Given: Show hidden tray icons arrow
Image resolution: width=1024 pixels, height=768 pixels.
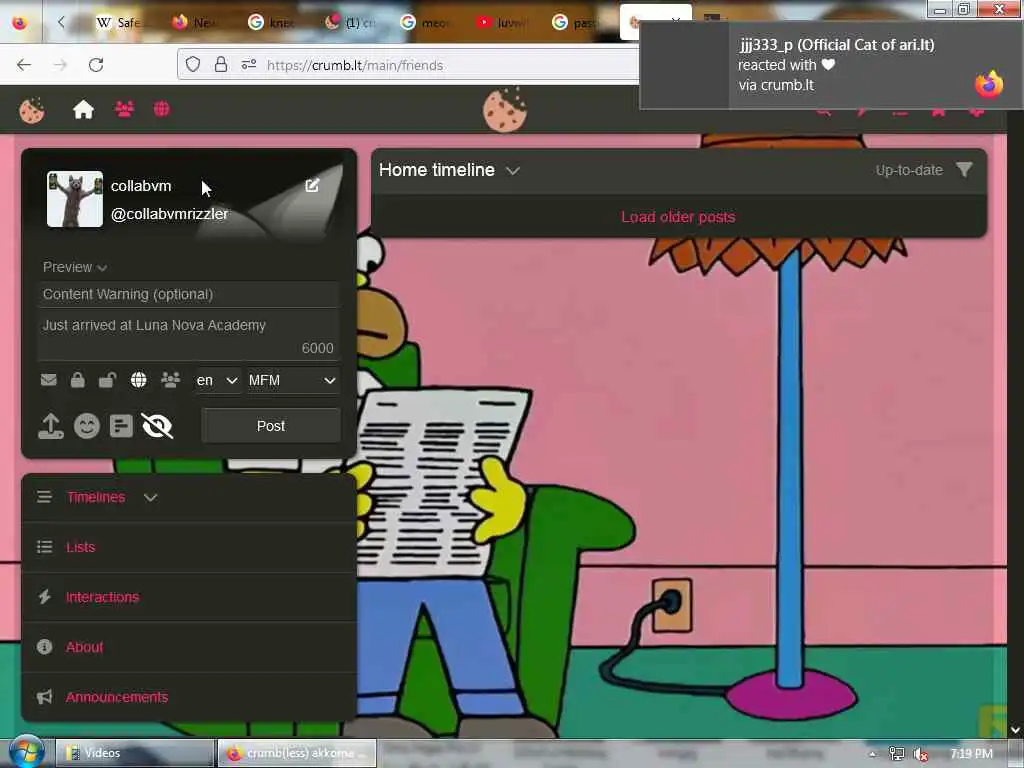Looking at the screenshot, I should (x=872, y=754).
